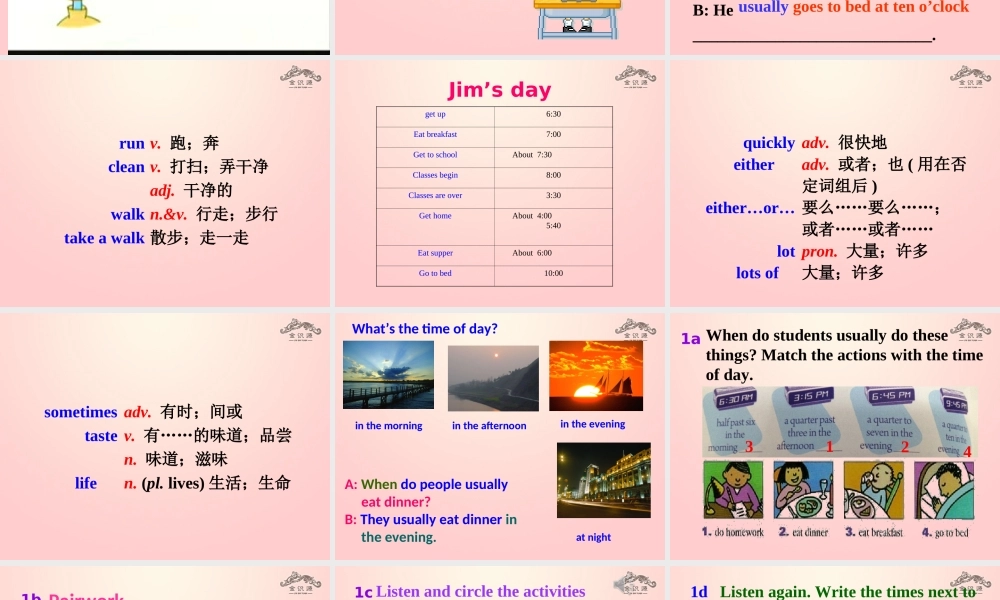Open the 'What's the time of day?' slide
The height and width of the screenshot is (600, 1000).
[x=499, y=436]
